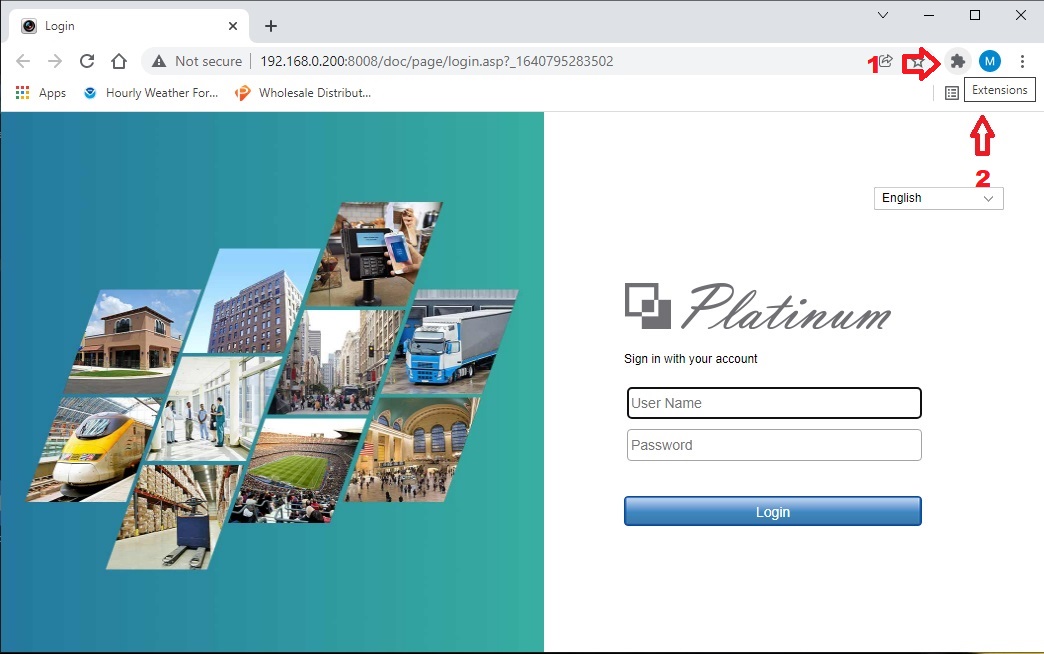Open a new tab with plus button

click(x=270, y=26)
